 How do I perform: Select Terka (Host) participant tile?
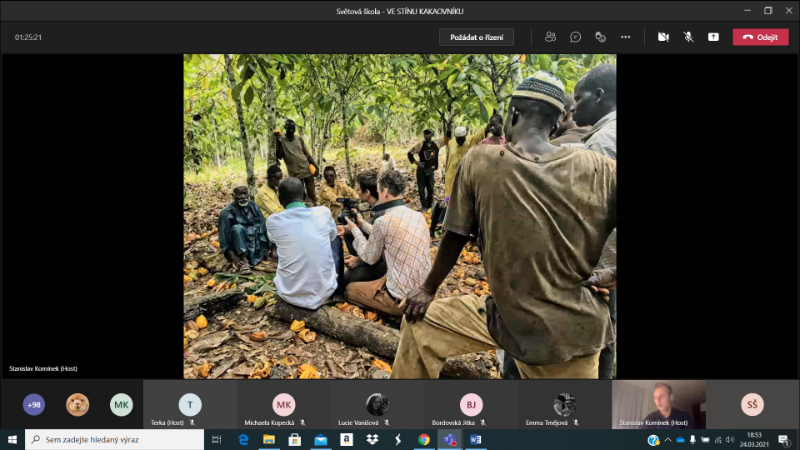[x=190, y=404]
